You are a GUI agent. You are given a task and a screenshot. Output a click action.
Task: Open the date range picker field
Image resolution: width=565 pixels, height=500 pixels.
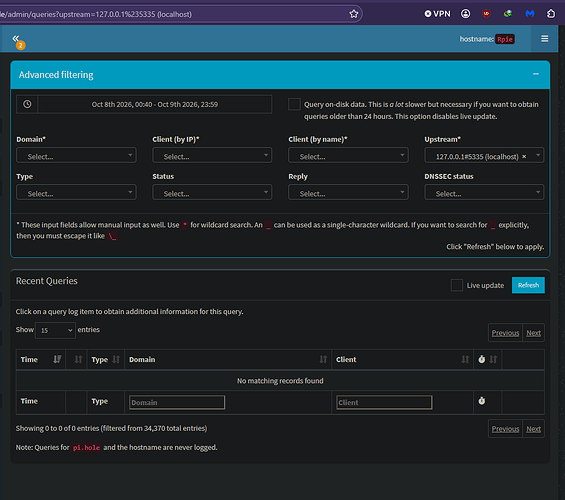click(155, 104)
